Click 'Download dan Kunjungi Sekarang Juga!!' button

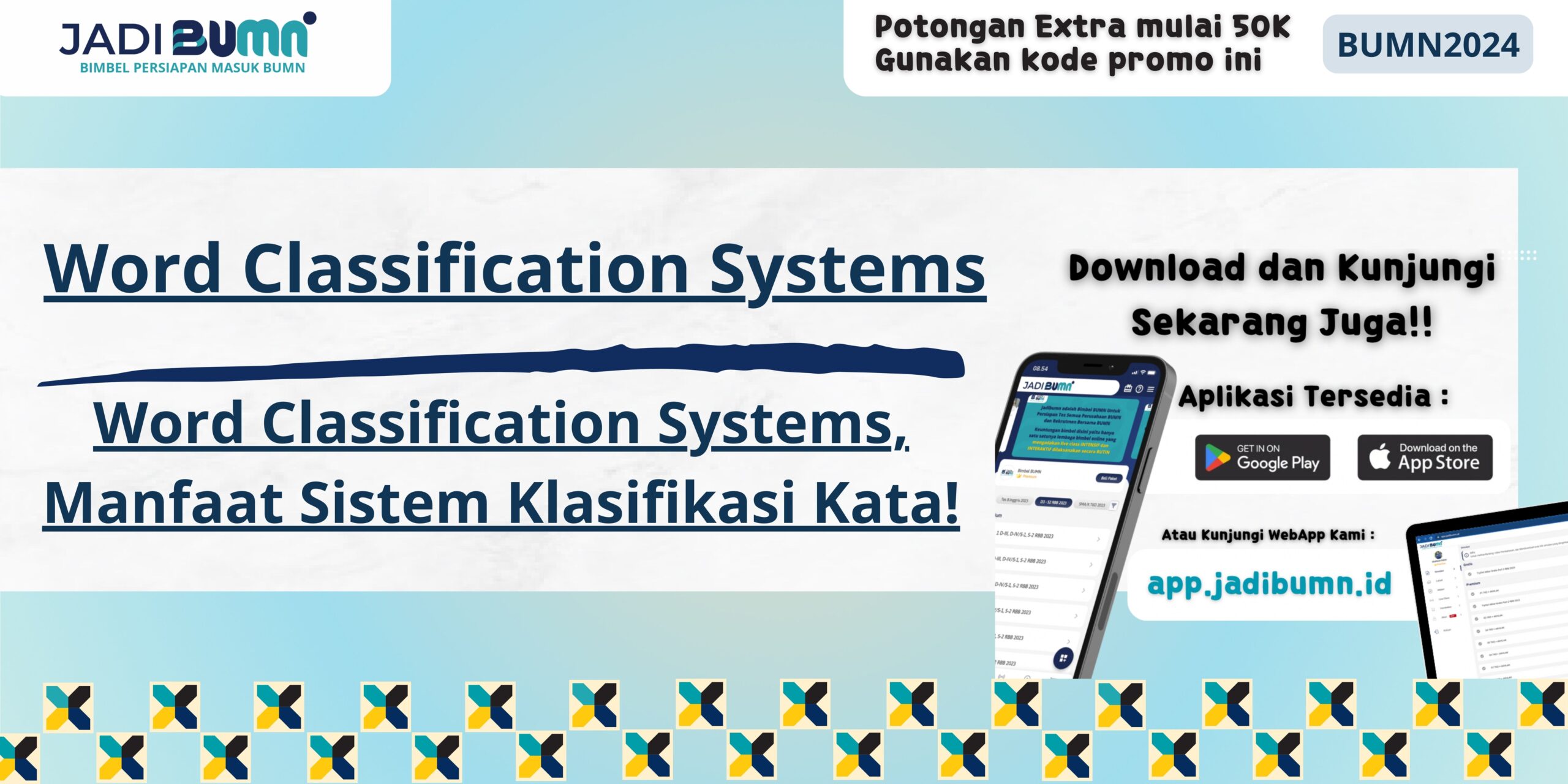pos(1260,290)
